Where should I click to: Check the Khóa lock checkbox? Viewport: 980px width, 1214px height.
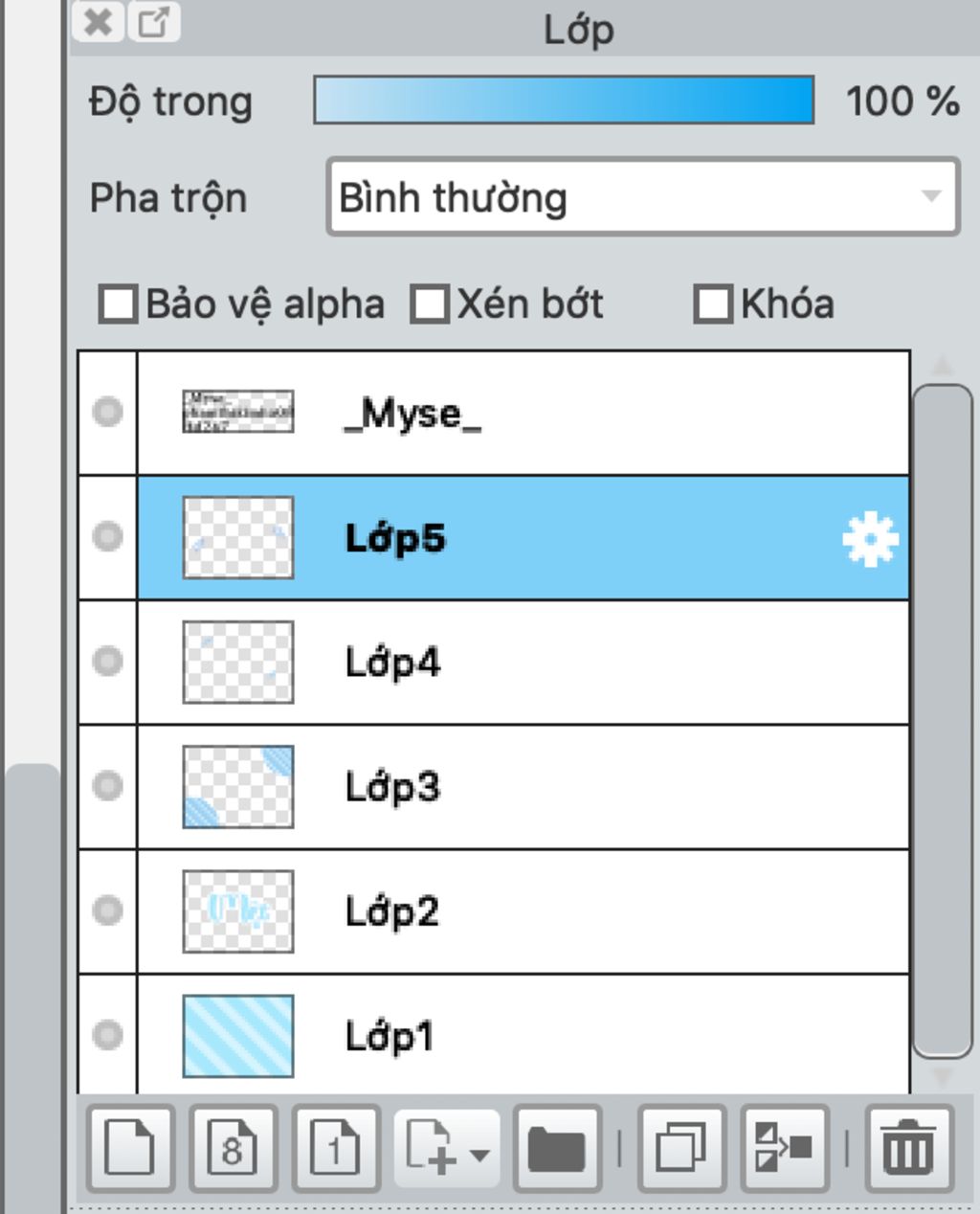(713, 304)
